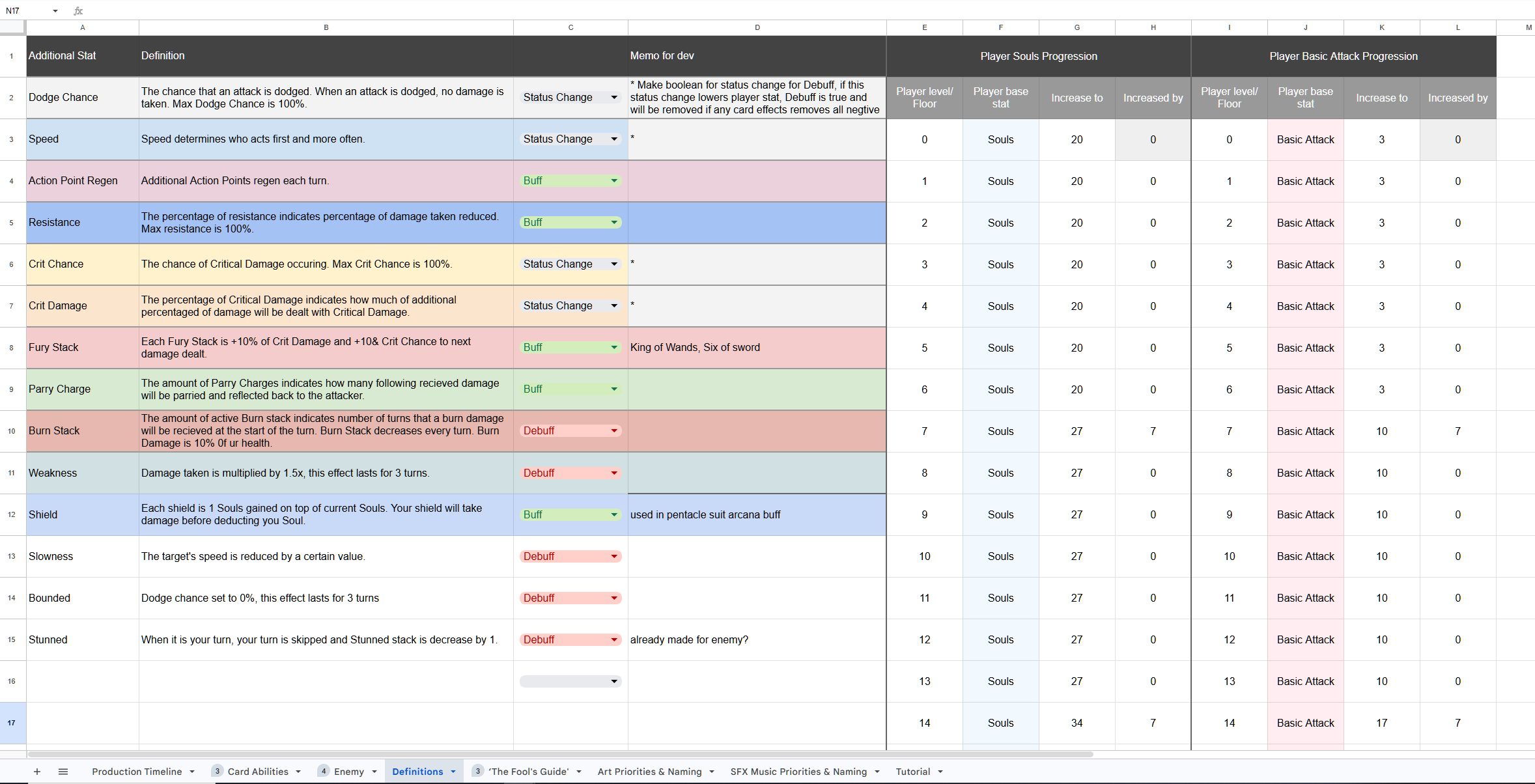Switch to Tutorial sheet tab

(913, 772)
